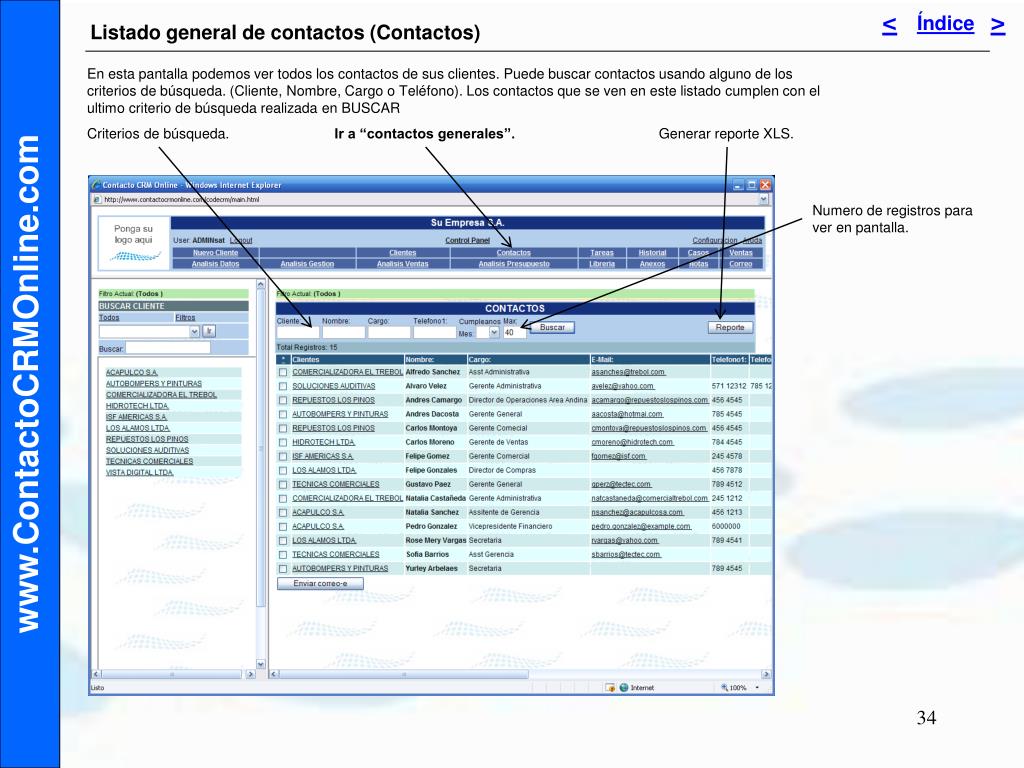Viewport: 1024px width, 768px height.
Task: Click the Todos link under BUSCAR CLIENTE
Action: (x=109, y=318)
